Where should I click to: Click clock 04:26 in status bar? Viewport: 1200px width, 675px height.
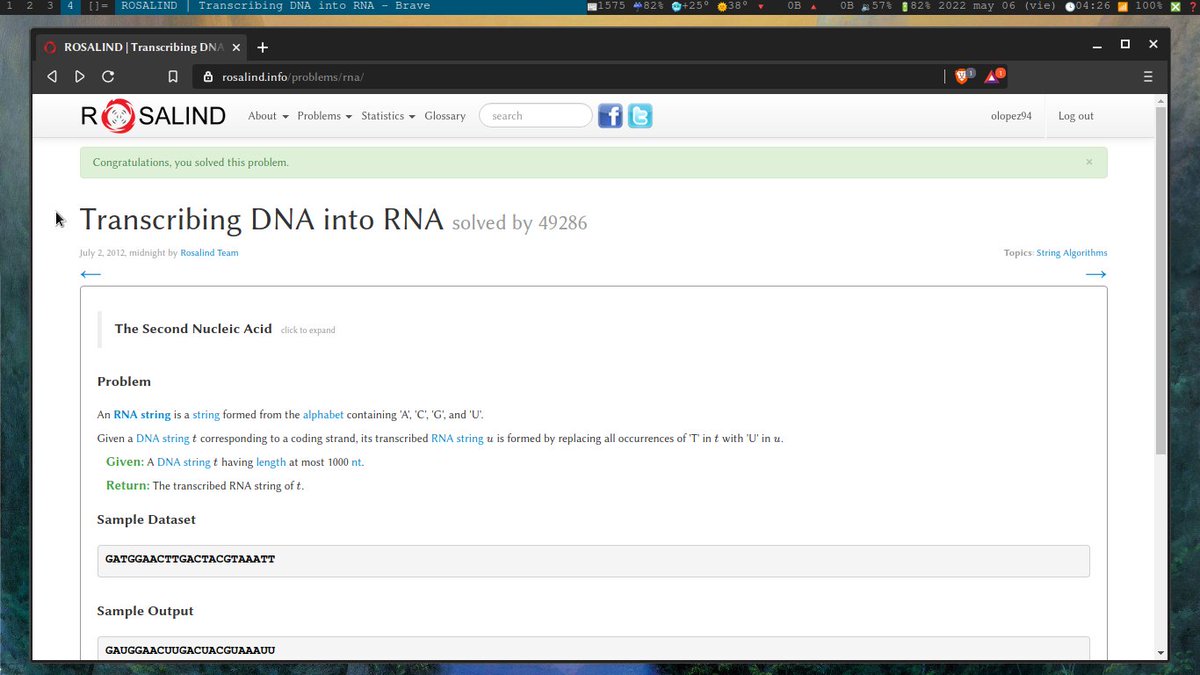click(x=1087, y=6)
